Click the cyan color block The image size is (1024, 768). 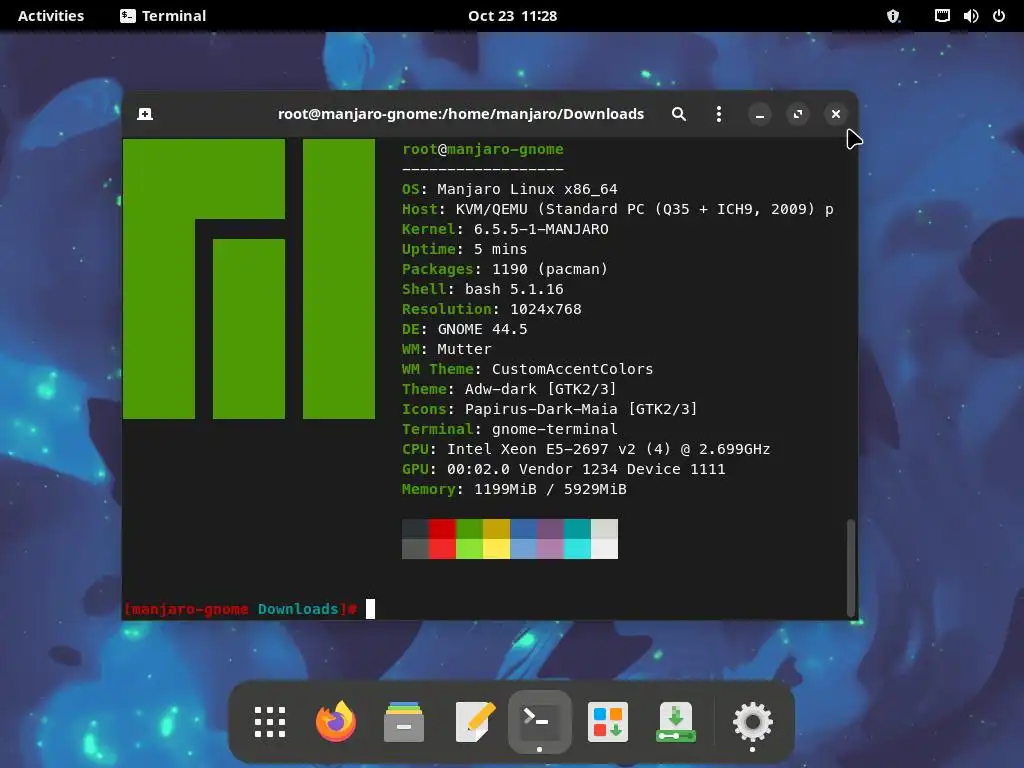pyautogui.click(x=577, y=549)
